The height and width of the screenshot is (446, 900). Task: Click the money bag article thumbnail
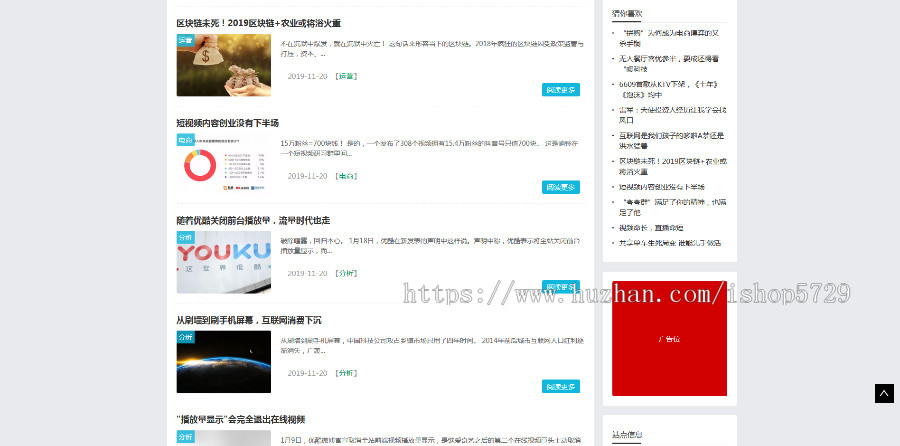click(x=224, y=65)
